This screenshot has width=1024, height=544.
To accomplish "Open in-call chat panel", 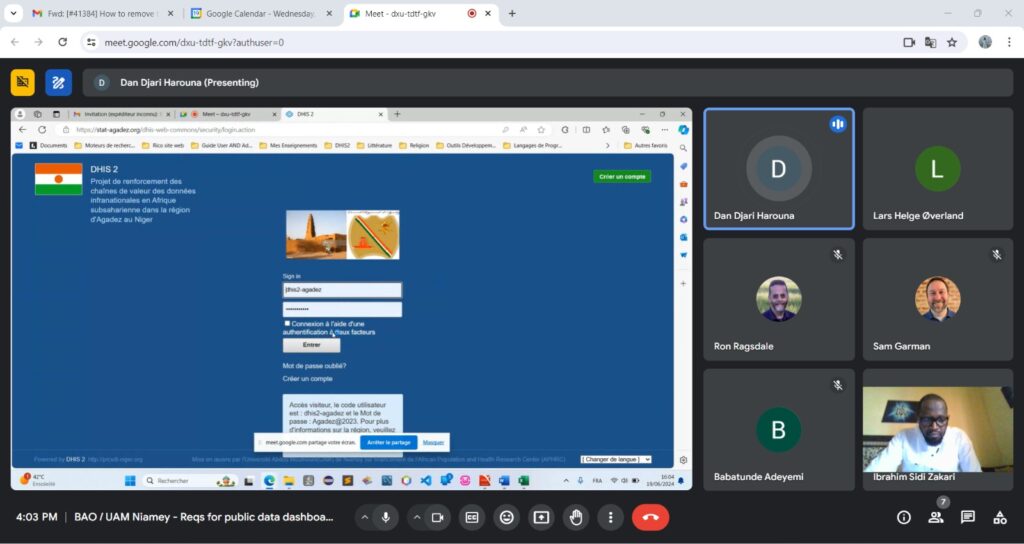I will point(968,517).
